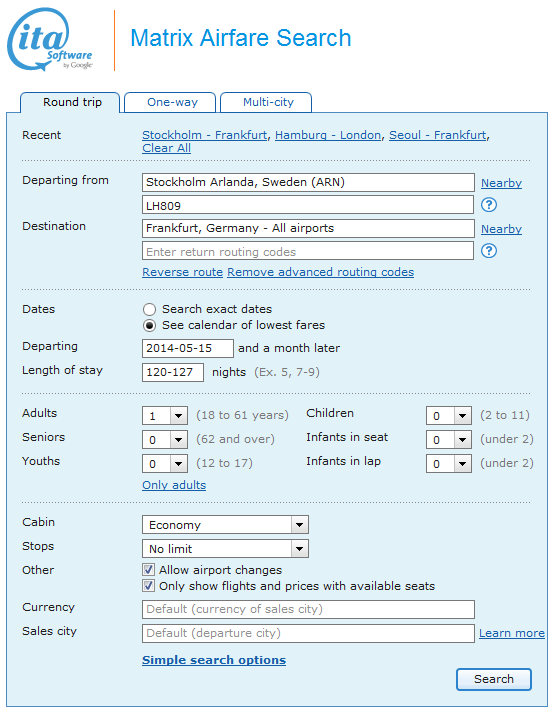Focus the Departing date field
Viewport: 551px width, 709px height.
pyautogui.click(x=188, y=348)
